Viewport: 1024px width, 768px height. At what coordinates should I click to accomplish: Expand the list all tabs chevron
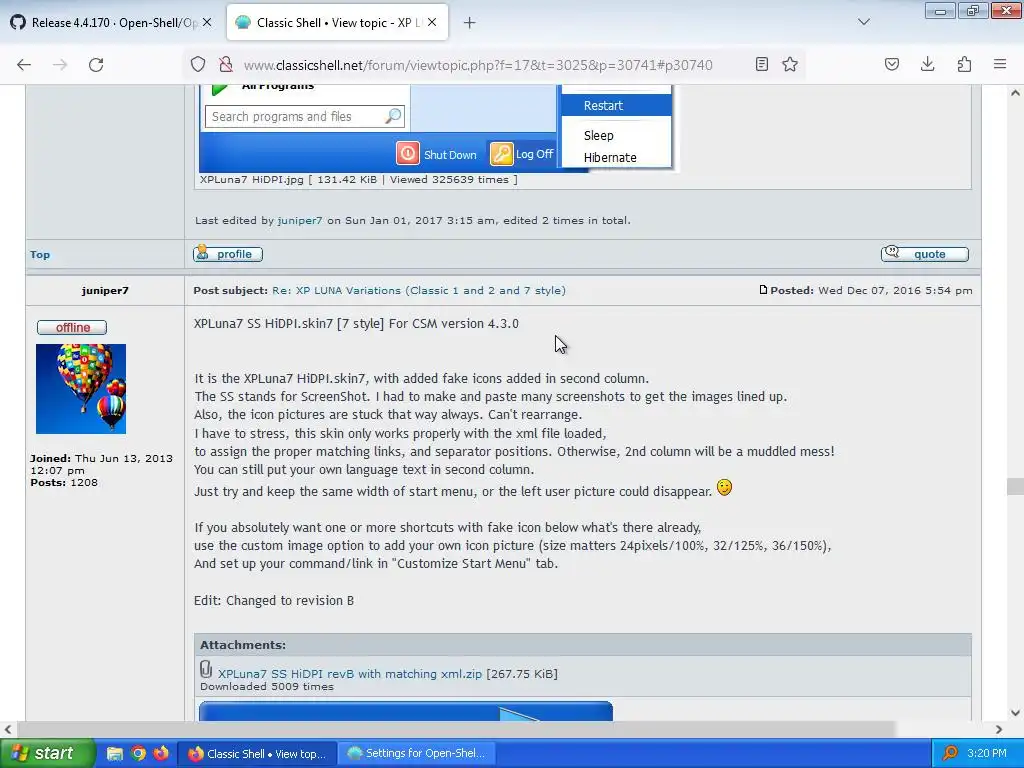click(863, 22)
